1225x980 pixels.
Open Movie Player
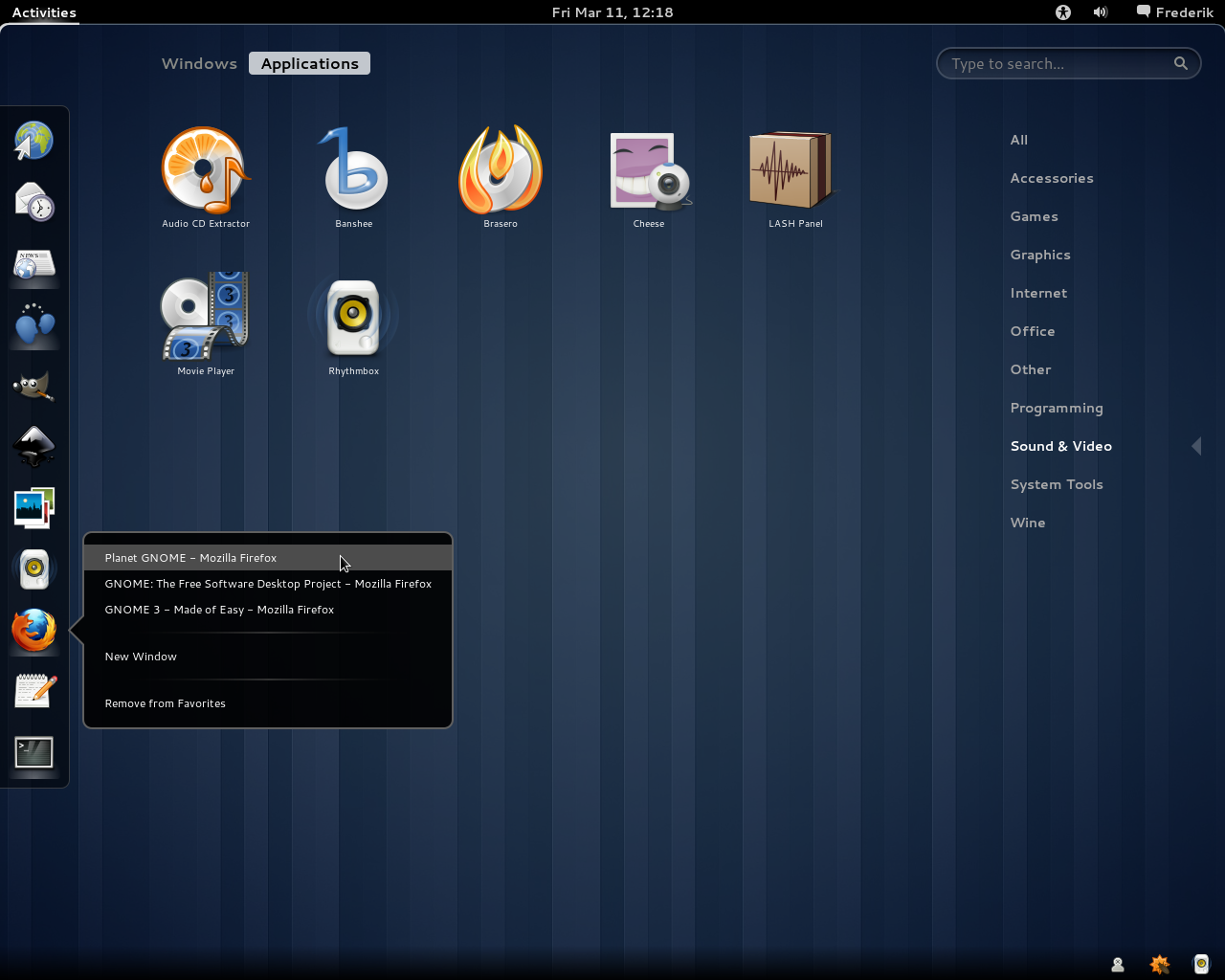click(206, 325)
